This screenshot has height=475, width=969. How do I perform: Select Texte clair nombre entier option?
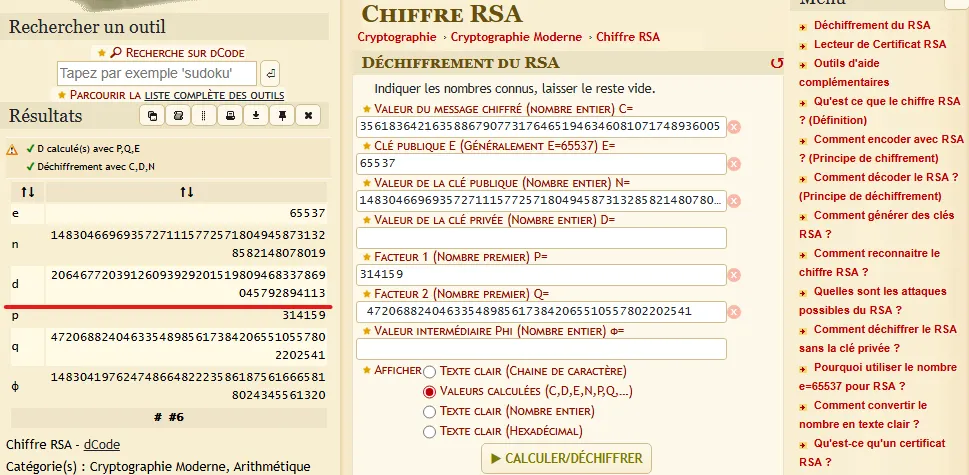[x=429, y=411]
